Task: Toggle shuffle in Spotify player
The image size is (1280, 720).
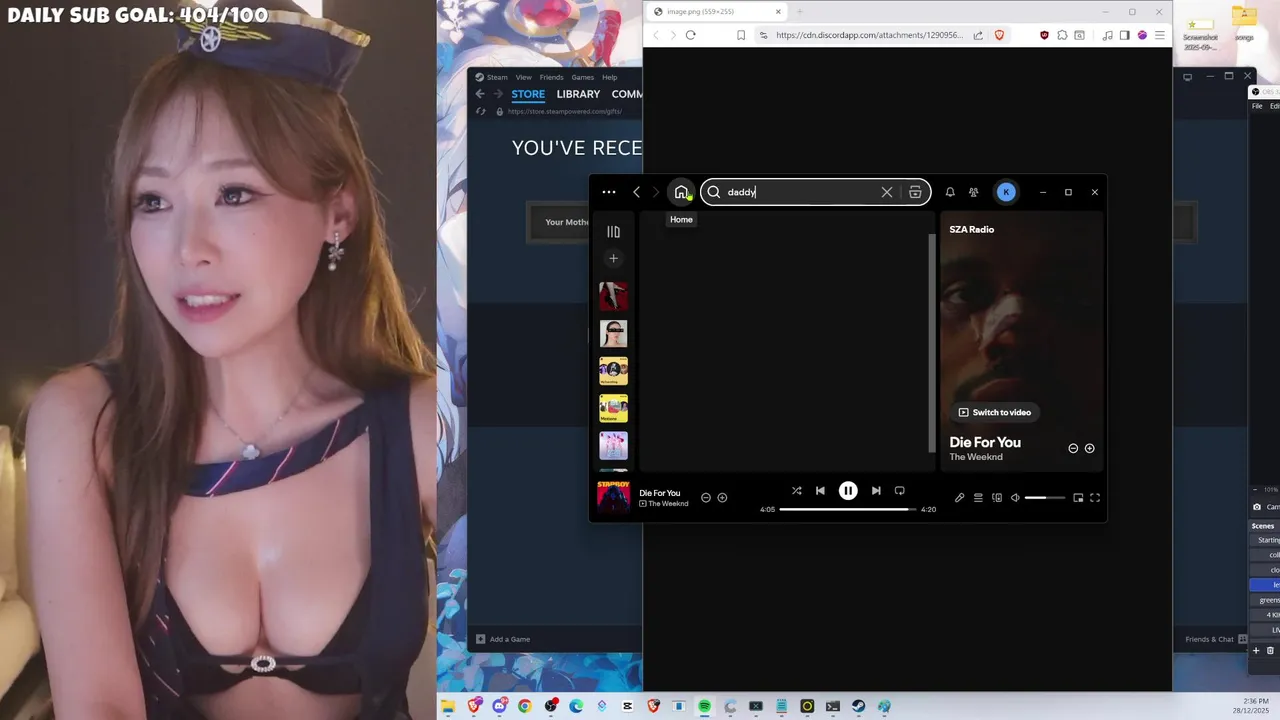Action: click(796, 491)
